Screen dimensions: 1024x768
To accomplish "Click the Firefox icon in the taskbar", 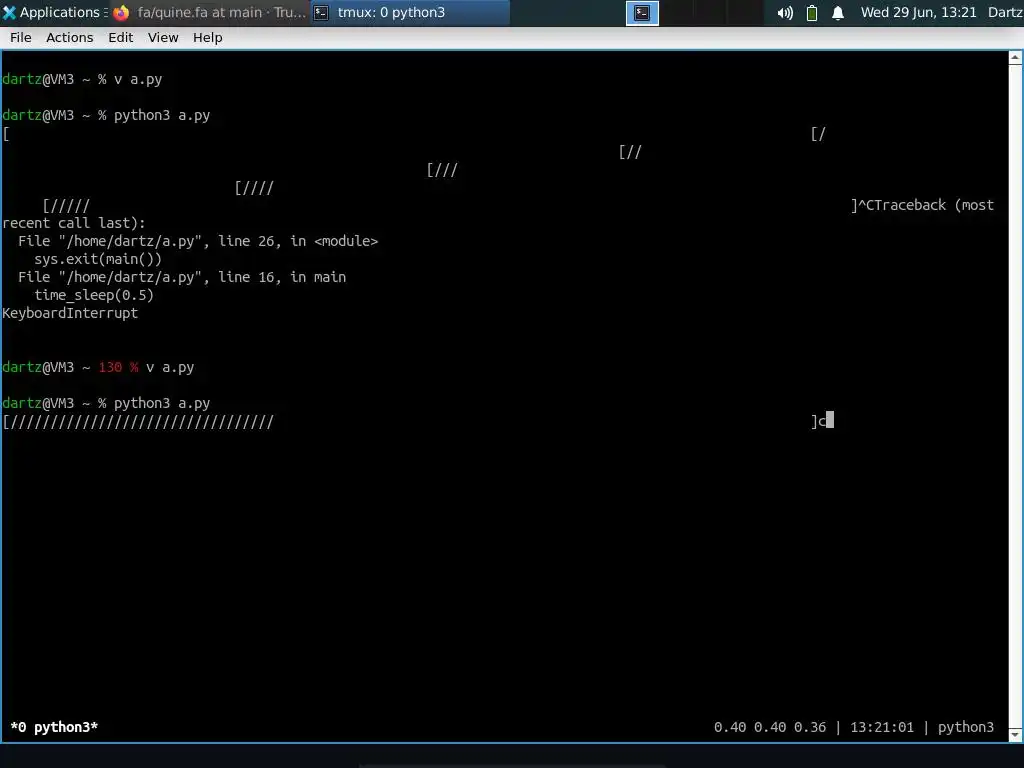I will pyautogui.click(x=121, y=12).
